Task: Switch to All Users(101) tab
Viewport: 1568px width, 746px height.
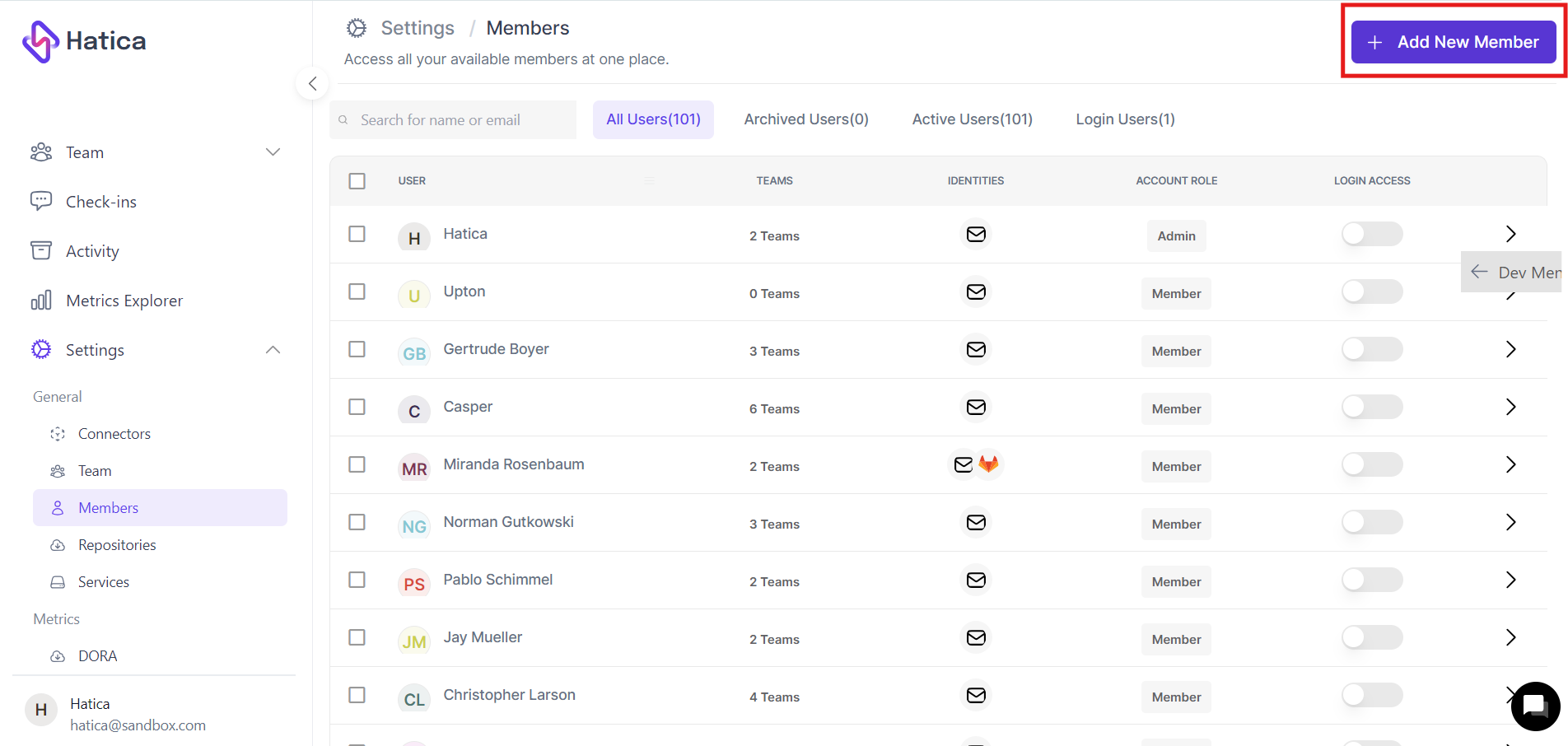Action: click(653, 119)
